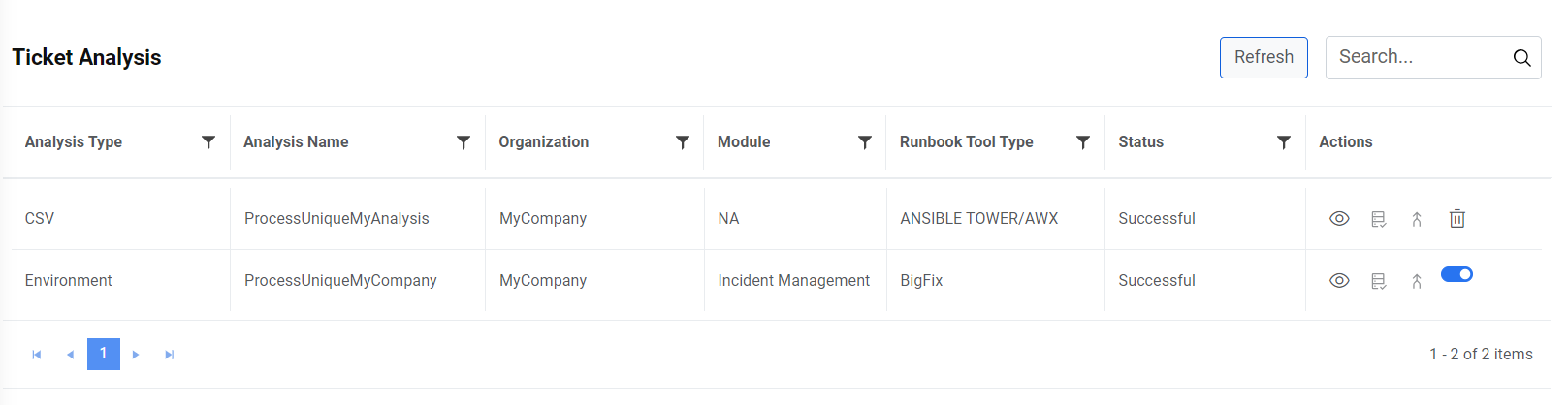
Task: Sort by the Module column header
Action: [x=744, y=142]
